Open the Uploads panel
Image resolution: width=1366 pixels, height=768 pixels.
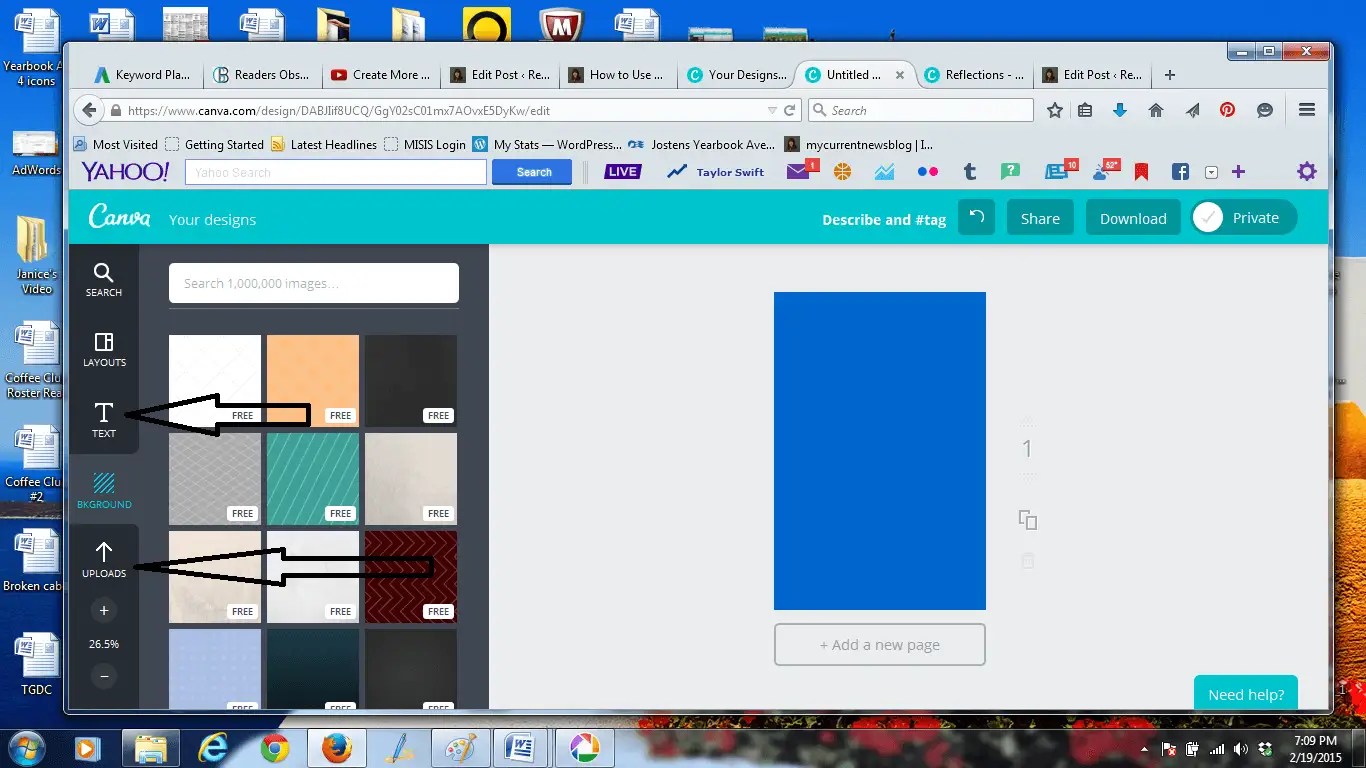tap(104, 560)
